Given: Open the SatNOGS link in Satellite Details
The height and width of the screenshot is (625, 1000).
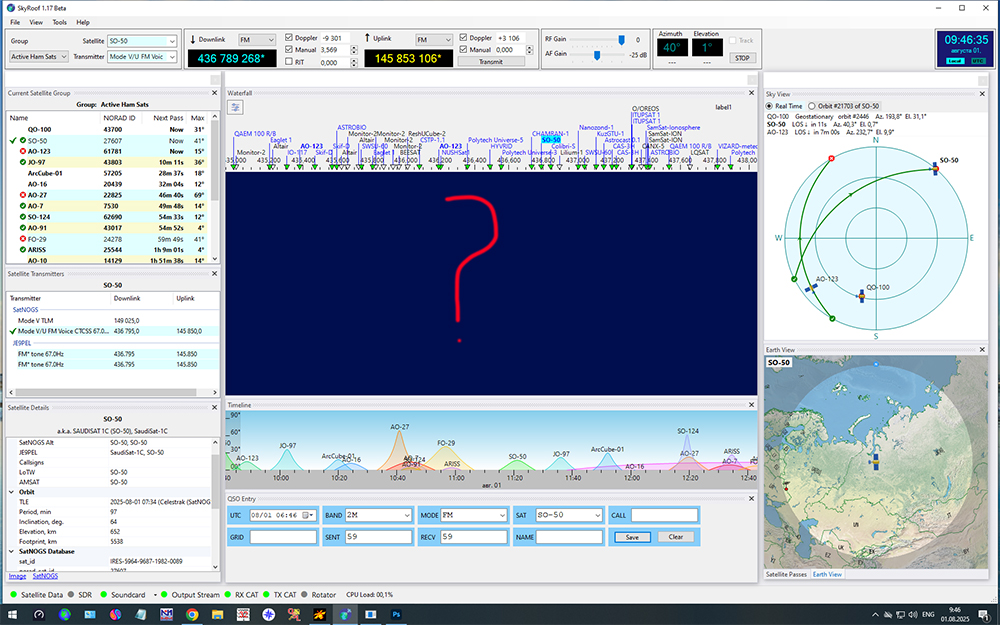Looking at the screenshot, I should click(x=45, y=576).
